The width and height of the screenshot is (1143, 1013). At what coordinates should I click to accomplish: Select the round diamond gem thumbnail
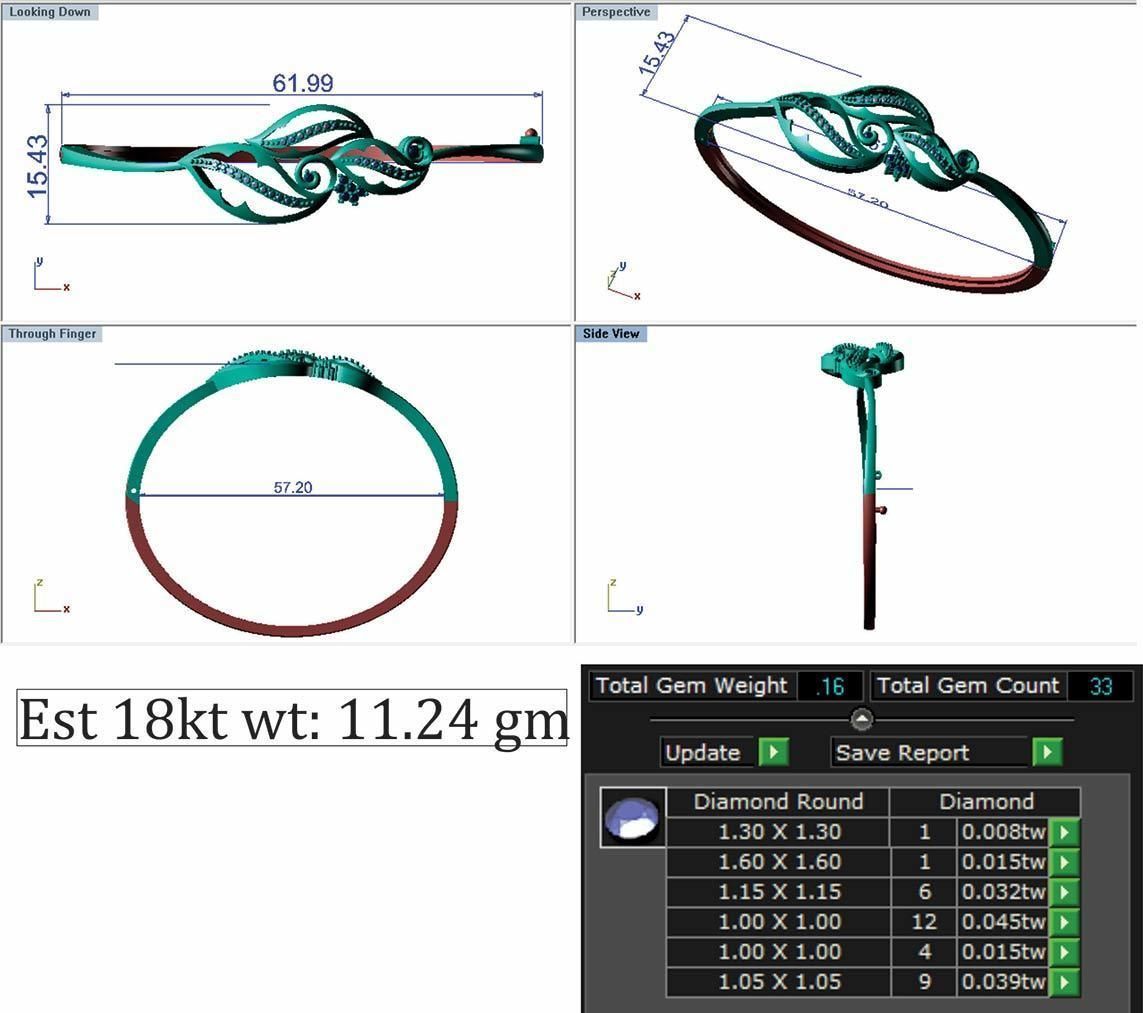(633, 817)
